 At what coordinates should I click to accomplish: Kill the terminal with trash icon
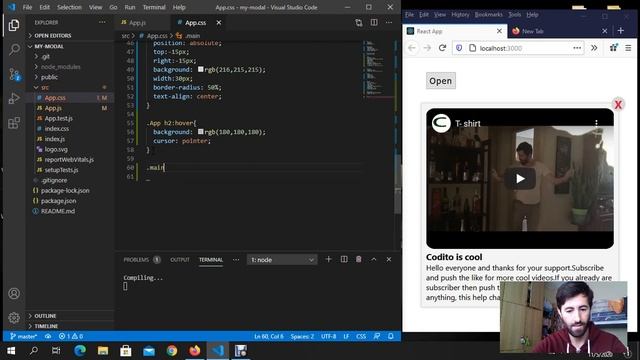point(358,259)
